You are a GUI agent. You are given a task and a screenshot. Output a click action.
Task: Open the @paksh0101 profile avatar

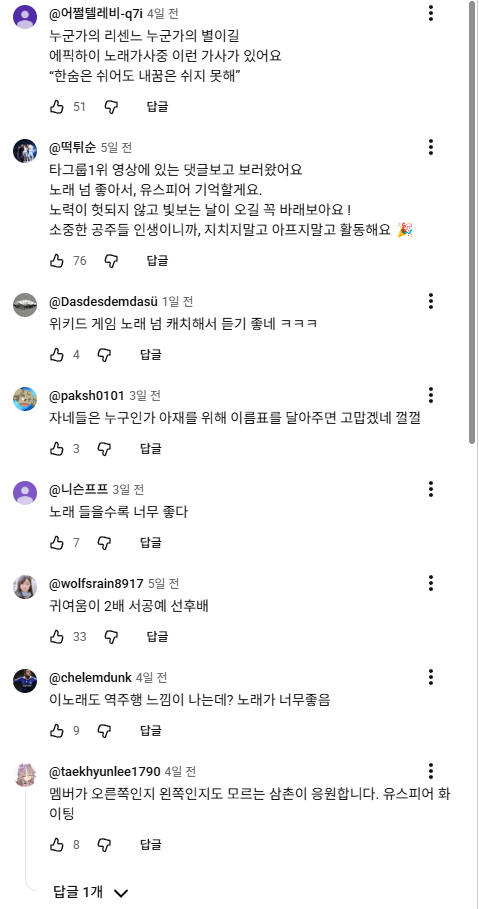pos(25,399)
